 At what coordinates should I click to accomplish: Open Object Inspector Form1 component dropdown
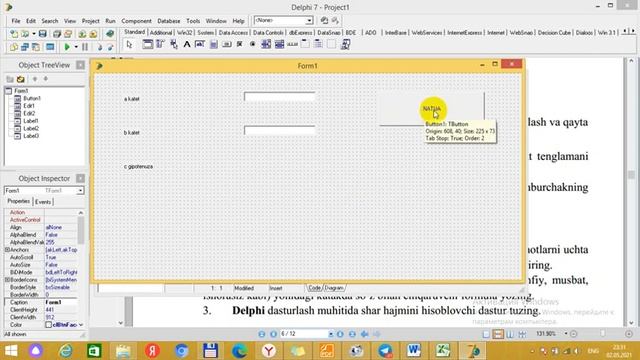point(80,191)
